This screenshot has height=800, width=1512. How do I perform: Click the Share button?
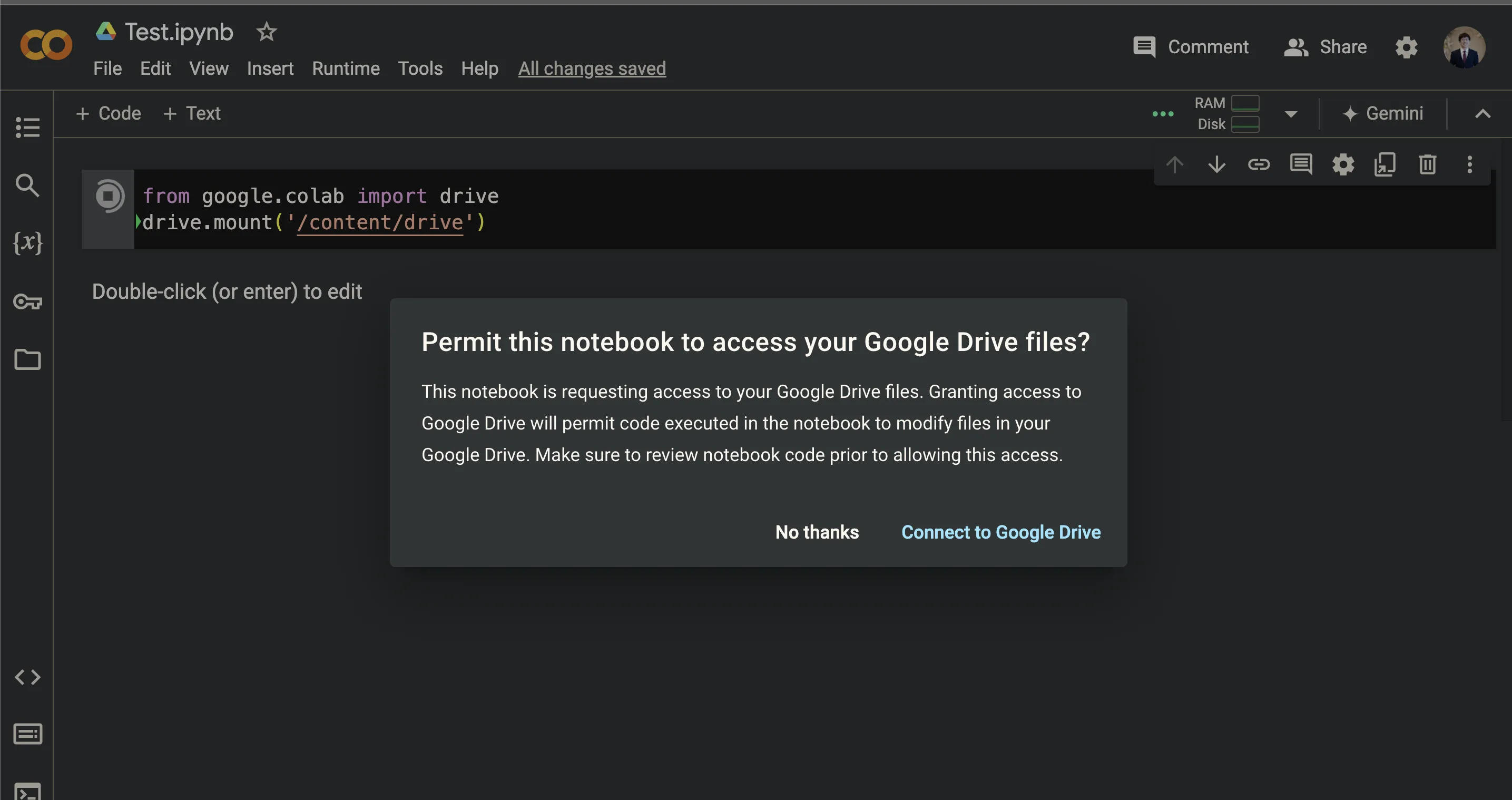pyautogui.click(x=1326, y=47)
